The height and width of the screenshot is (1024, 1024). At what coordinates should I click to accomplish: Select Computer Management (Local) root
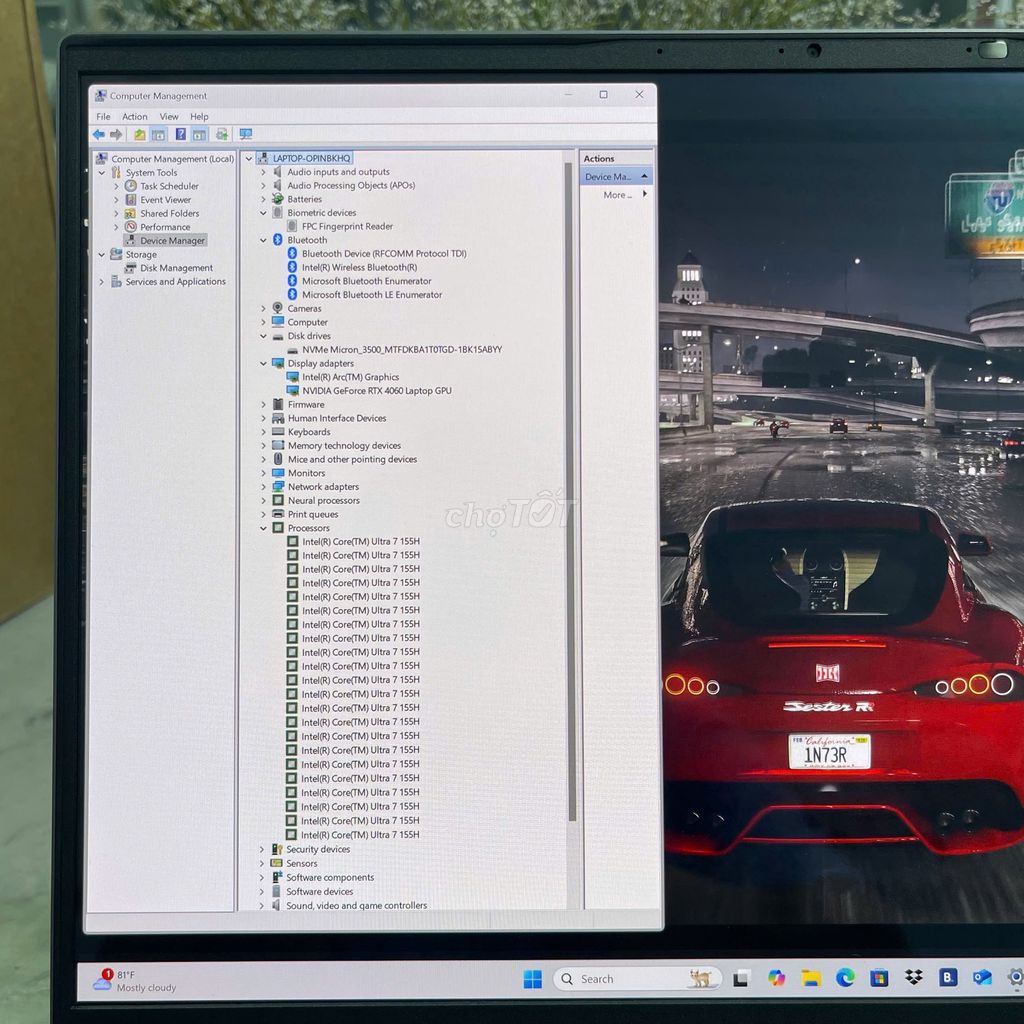point(172,159)
